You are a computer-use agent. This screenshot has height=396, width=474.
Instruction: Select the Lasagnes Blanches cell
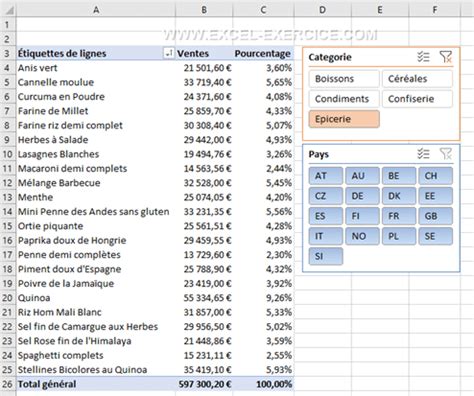click(96, 154)
